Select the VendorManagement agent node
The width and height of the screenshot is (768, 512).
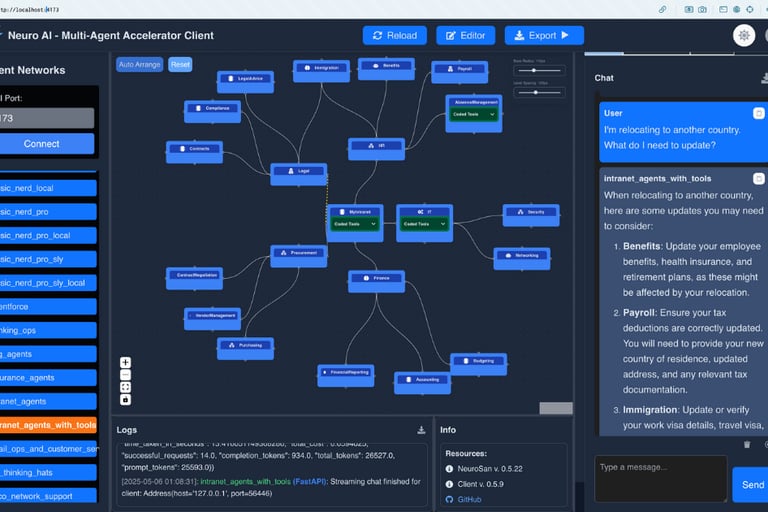coord(213,318)
